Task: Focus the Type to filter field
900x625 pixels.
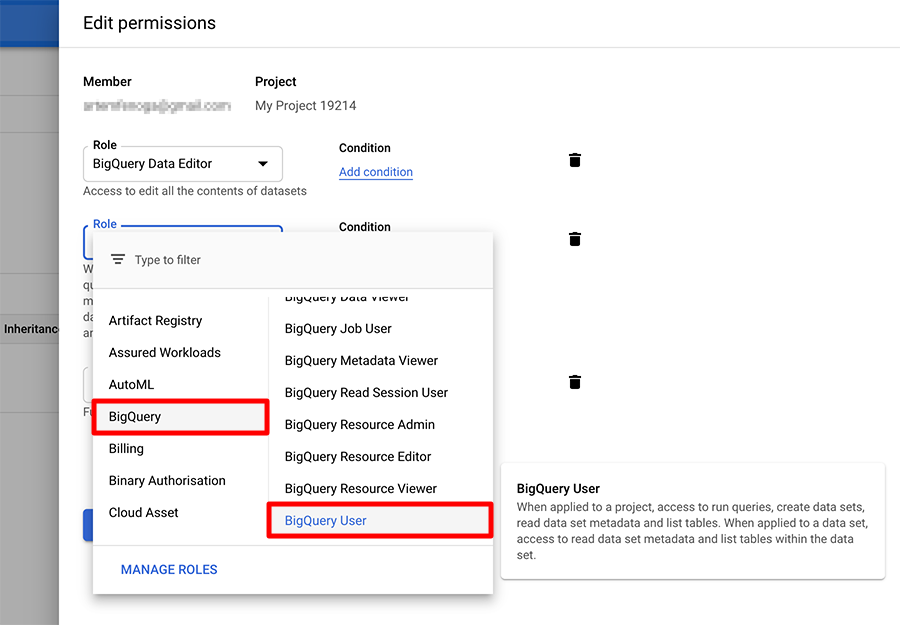Action: (x=293, y=260)
